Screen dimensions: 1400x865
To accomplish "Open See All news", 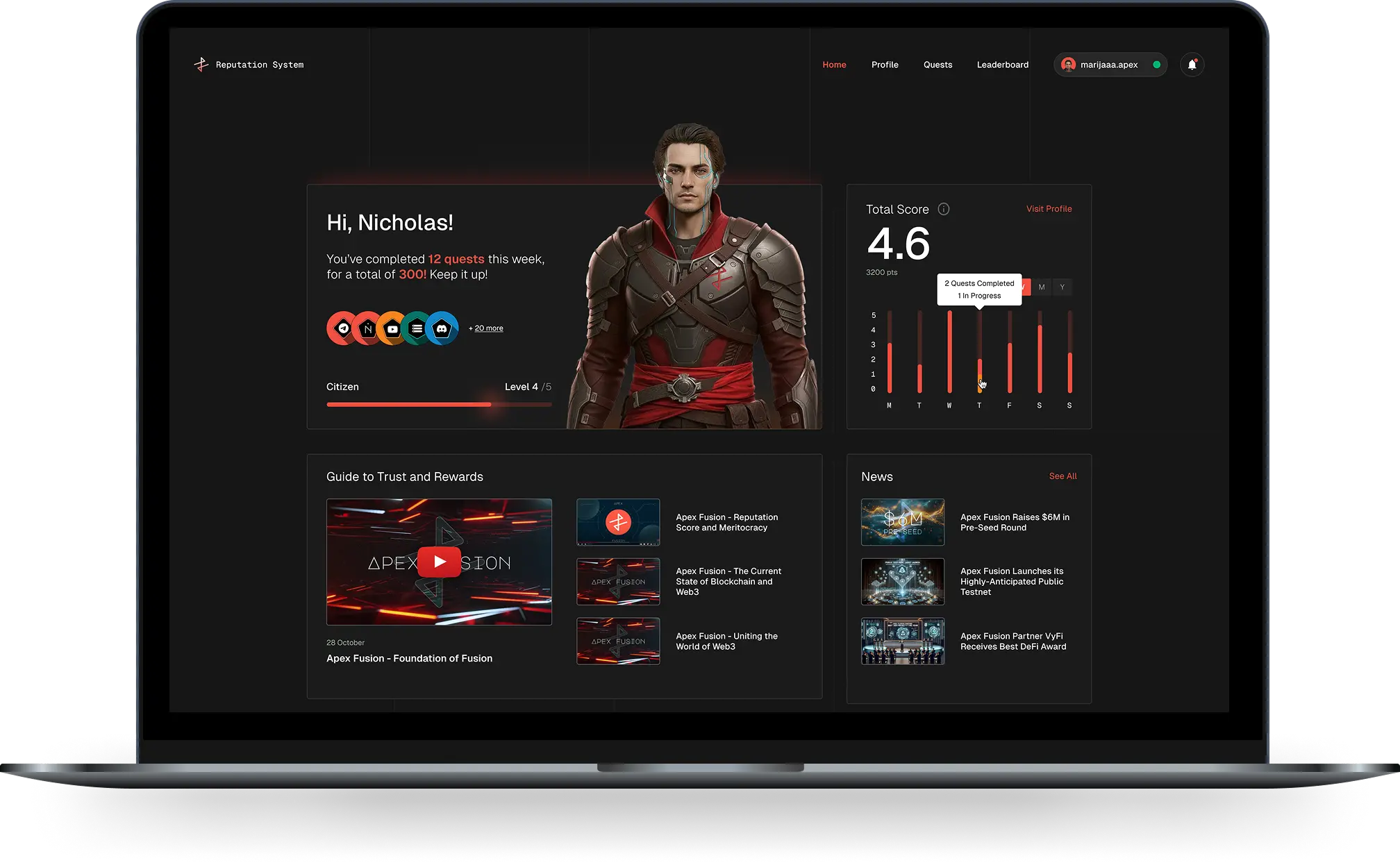I will [x=1062, y=476].
